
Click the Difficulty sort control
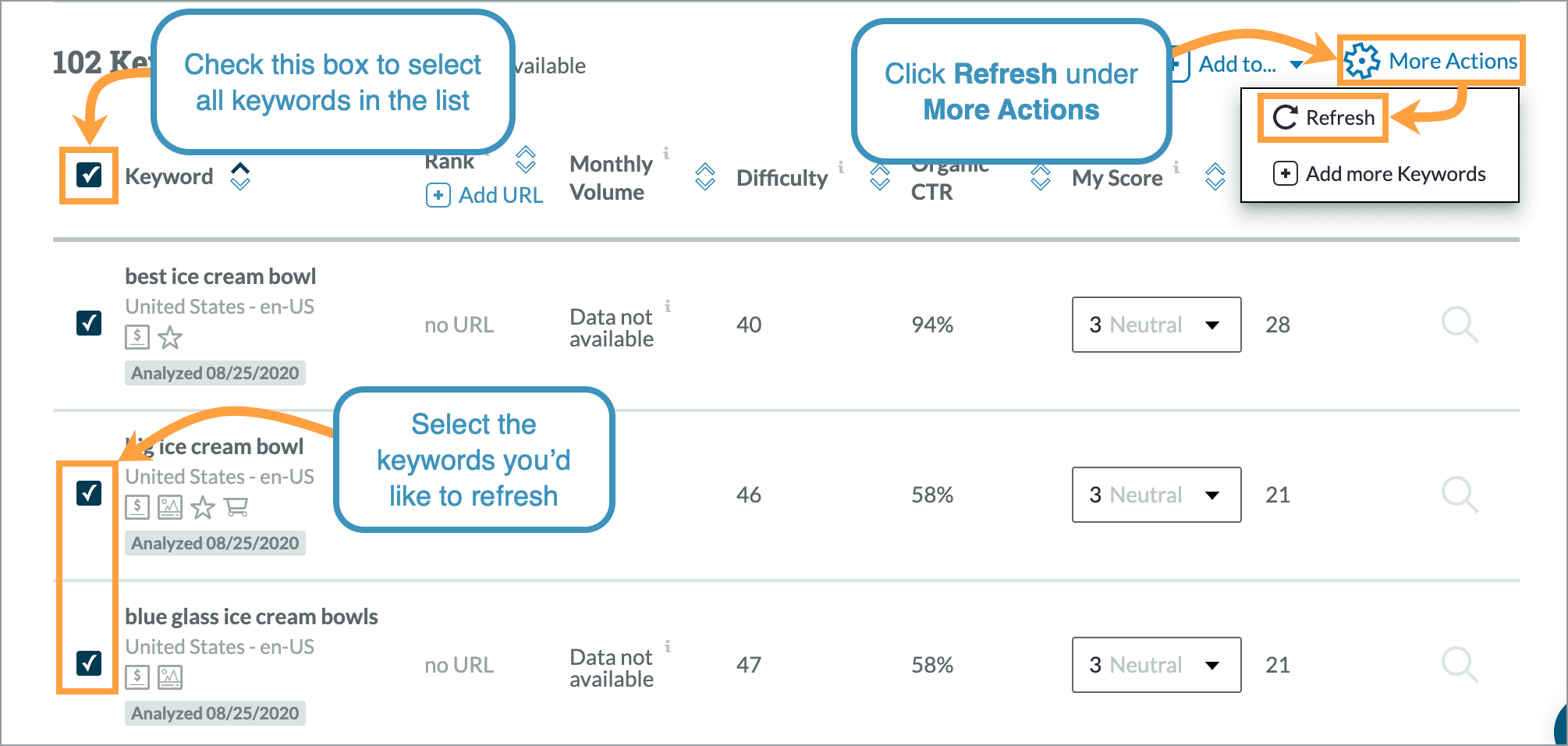[879, 177]
